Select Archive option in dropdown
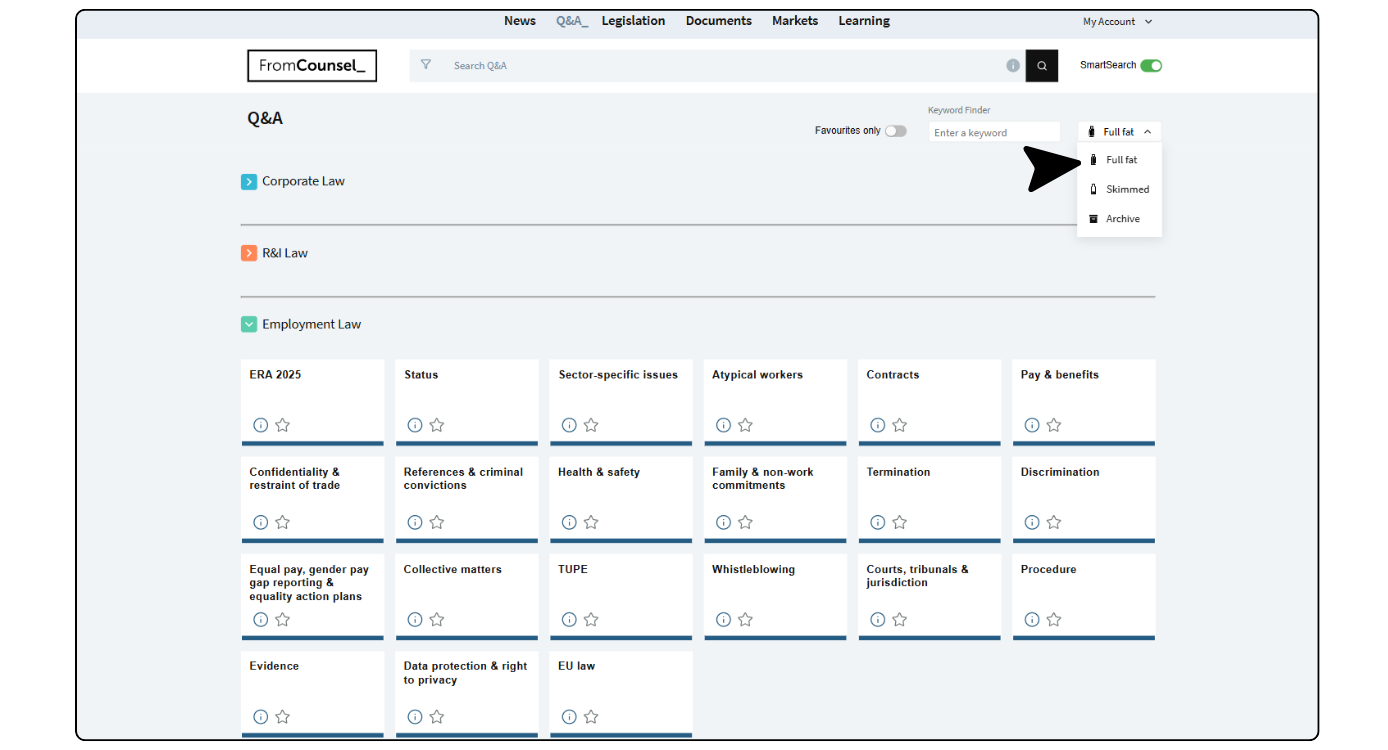The image size is (1388, 750). pyautogui.click(x=1120, y=219)
